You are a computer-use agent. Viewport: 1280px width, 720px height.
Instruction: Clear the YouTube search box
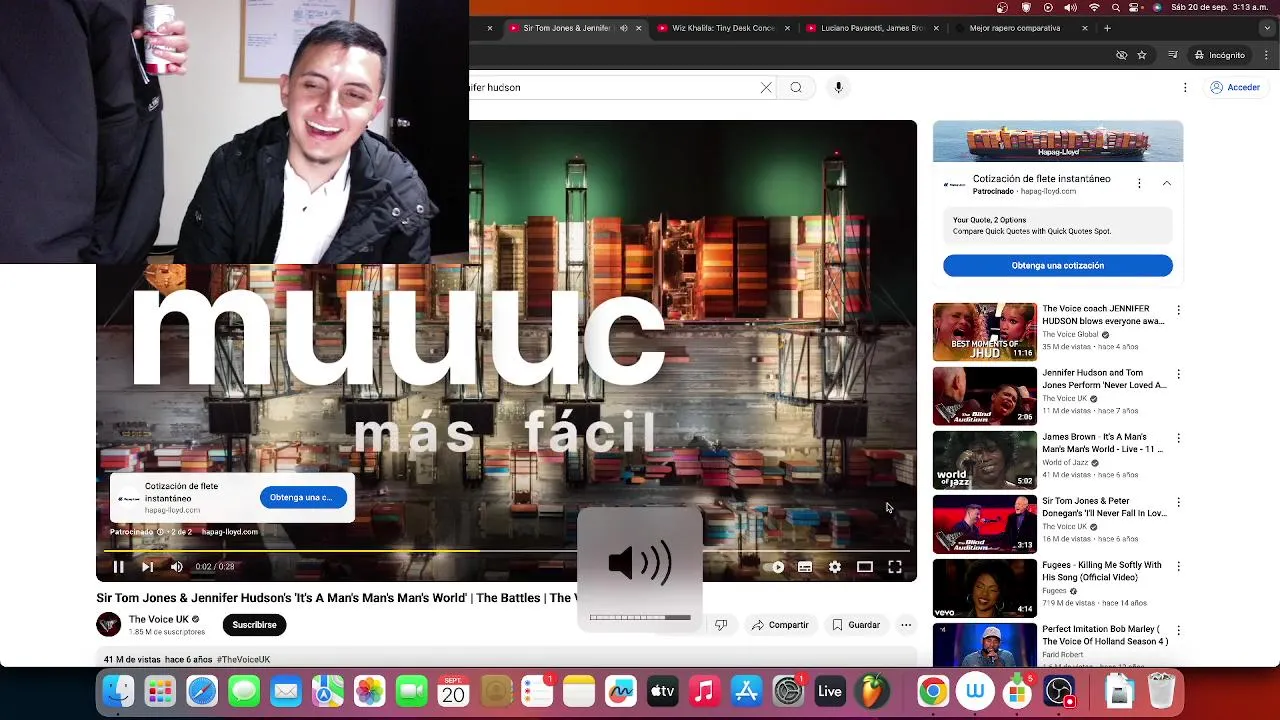[x=766, y=87]
